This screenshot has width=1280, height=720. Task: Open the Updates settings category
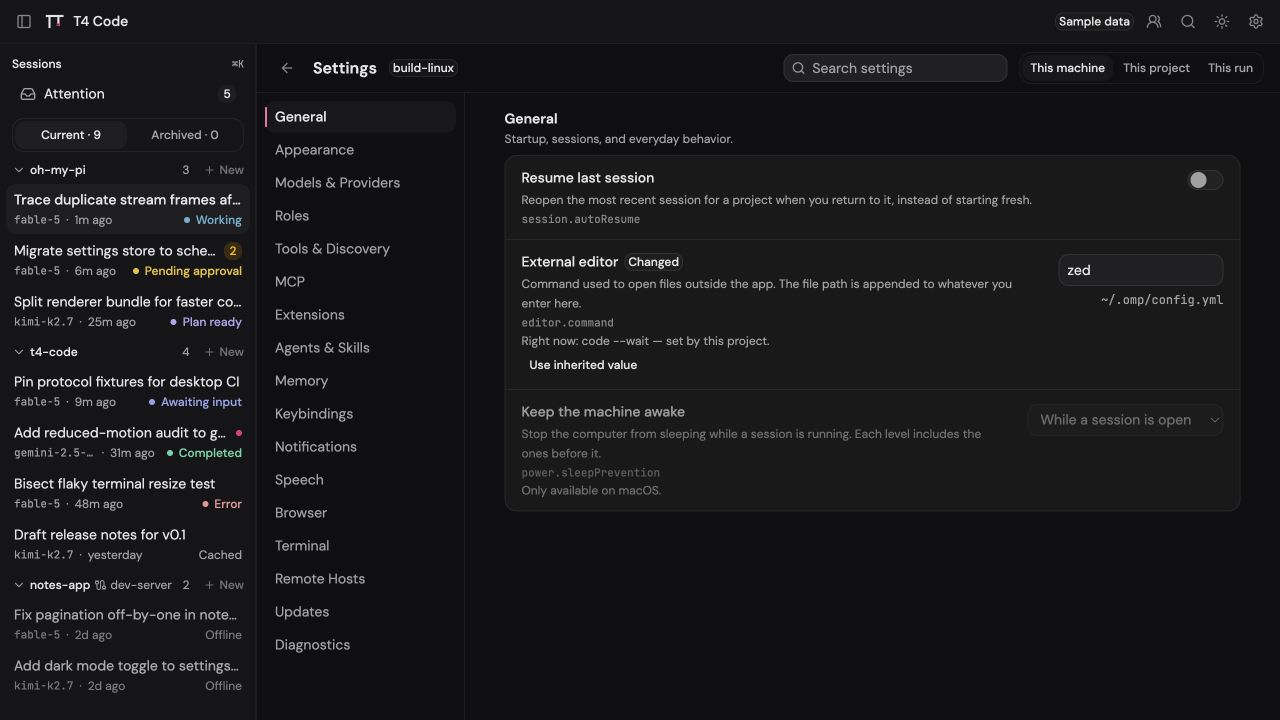pyautogui.click(x=360, y=612)
